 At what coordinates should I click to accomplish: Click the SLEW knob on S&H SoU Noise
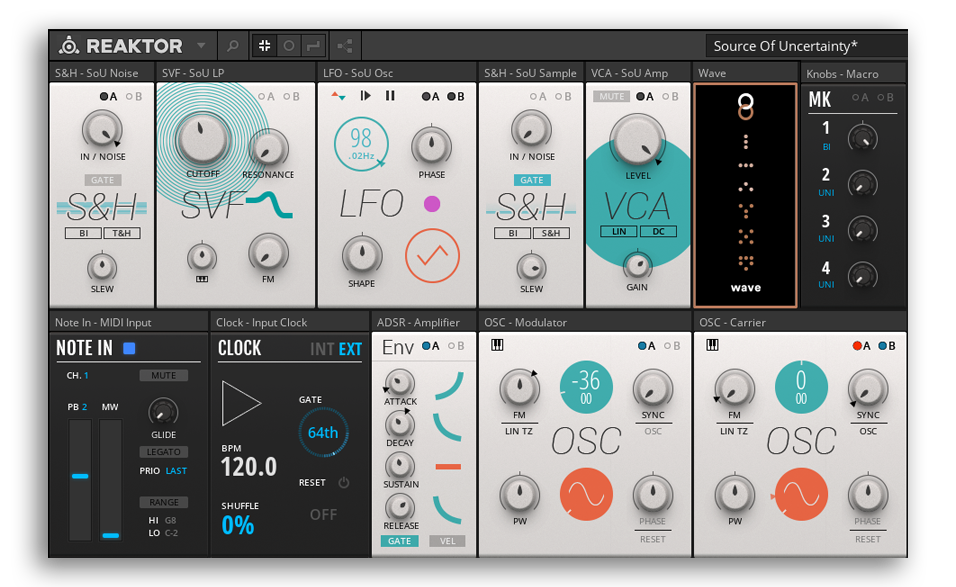(102, 267)
